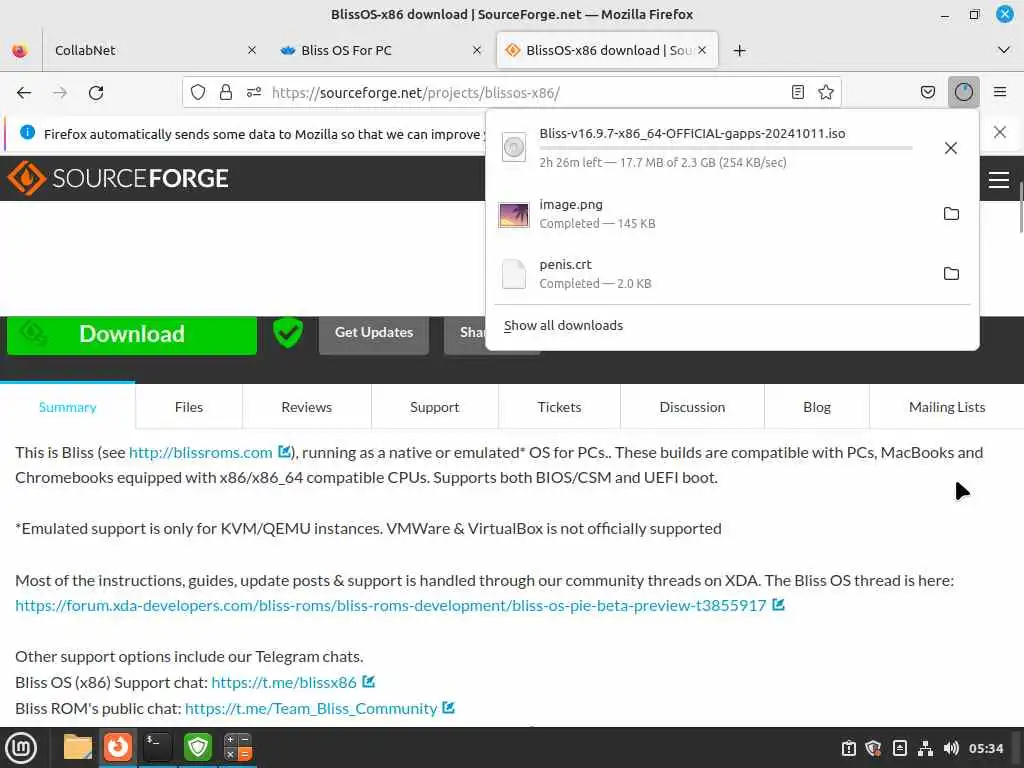Click the site padlock icon

coord(226,93)
